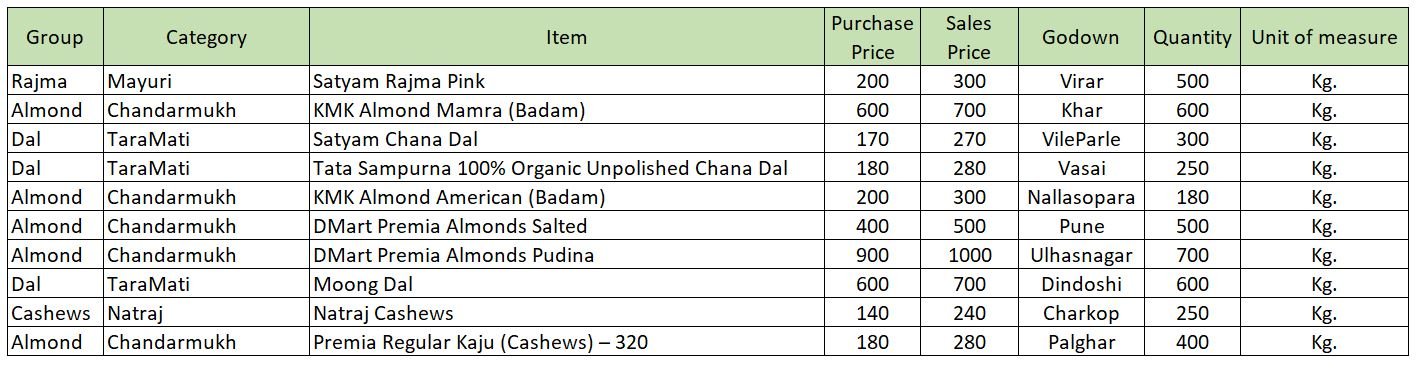Click the Premia Regular Kaju item cell
Screen dimensions: 1417x369
click(x=567, y=342)
